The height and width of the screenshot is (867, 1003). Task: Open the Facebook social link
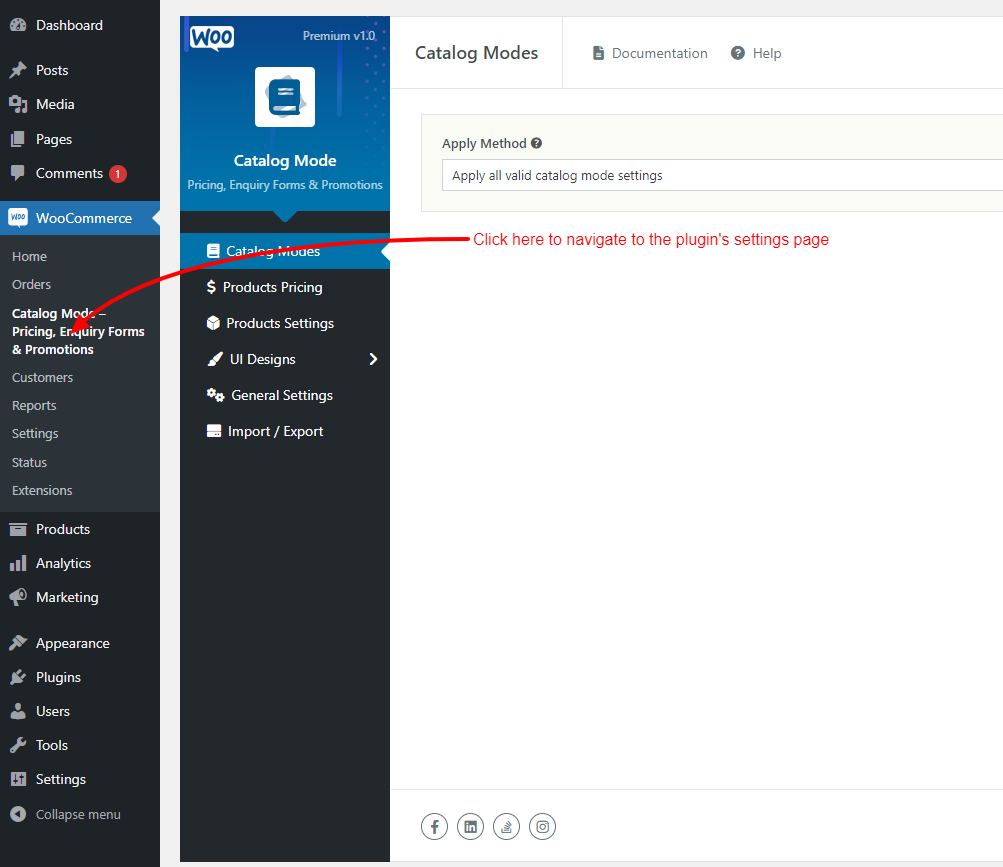(434, 827)
